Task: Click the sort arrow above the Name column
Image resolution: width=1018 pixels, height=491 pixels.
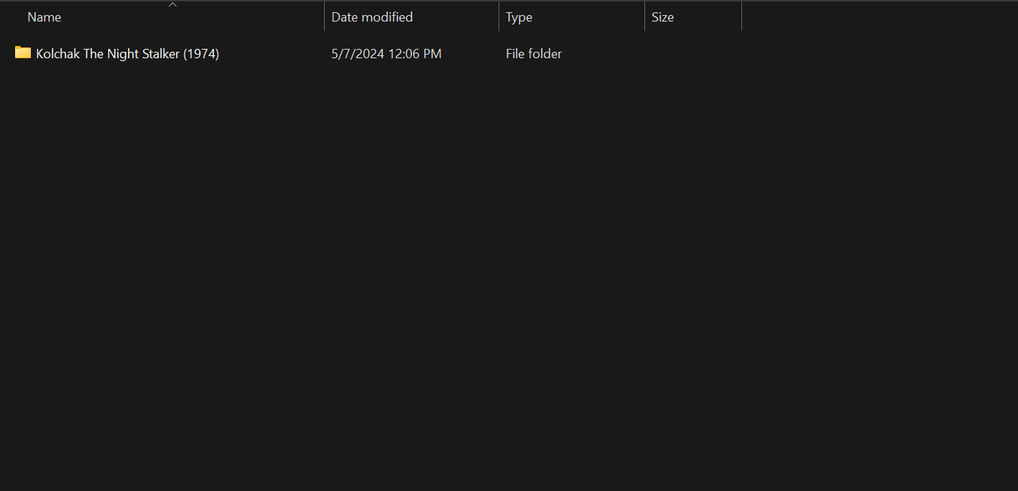Action: [172, 5]
